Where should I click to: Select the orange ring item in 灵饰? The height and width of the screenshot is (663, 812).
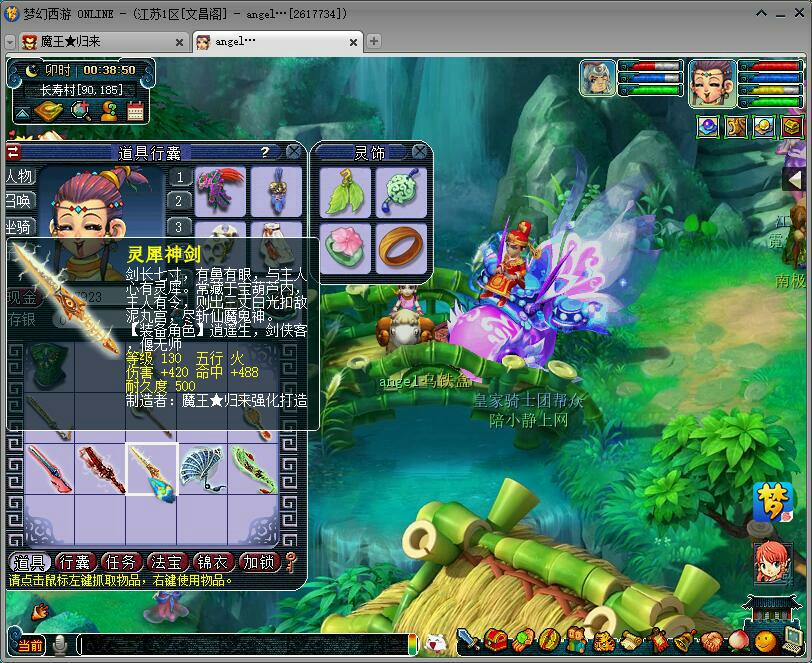(x=401, y=248)
